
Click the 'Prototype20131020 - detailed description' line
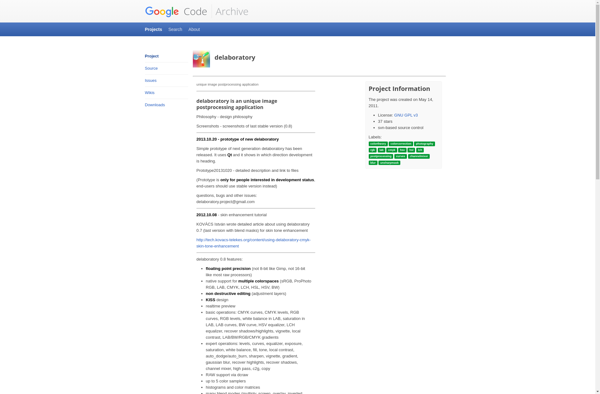[247, 171]
